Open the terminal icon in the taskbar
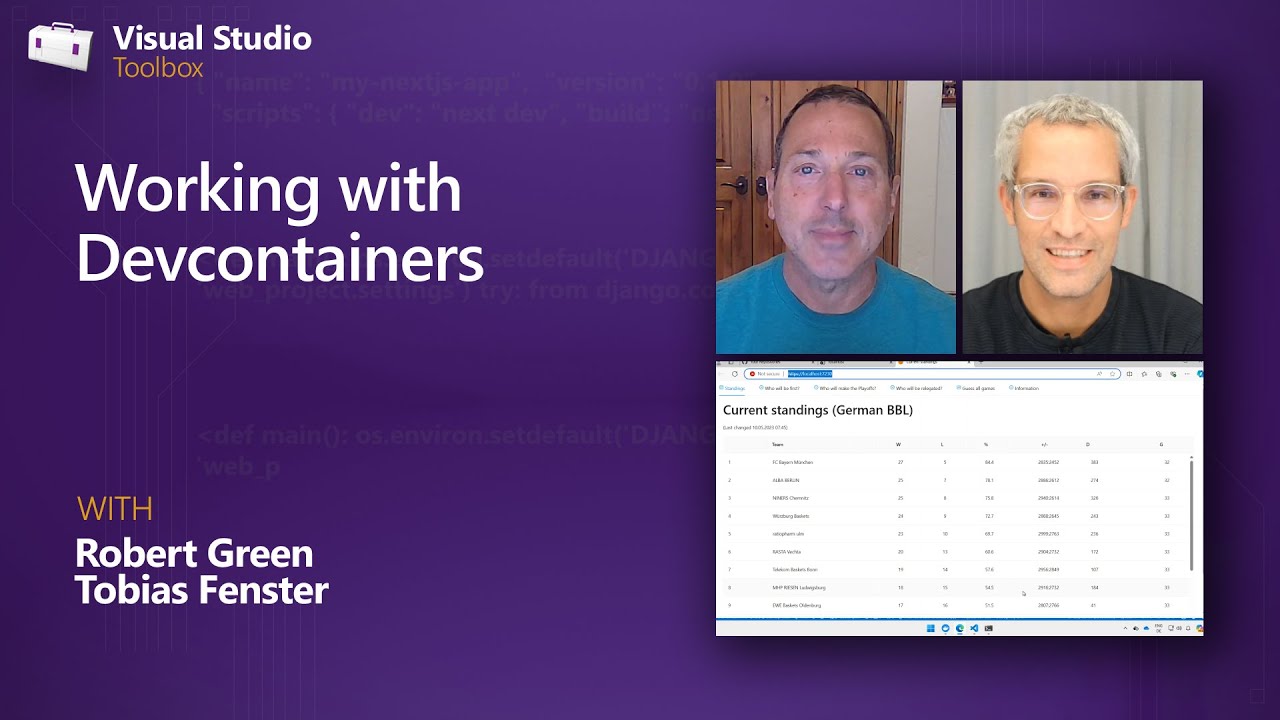Image resolution: width=1280 pixels, height=720 pixels. (988, 628)
